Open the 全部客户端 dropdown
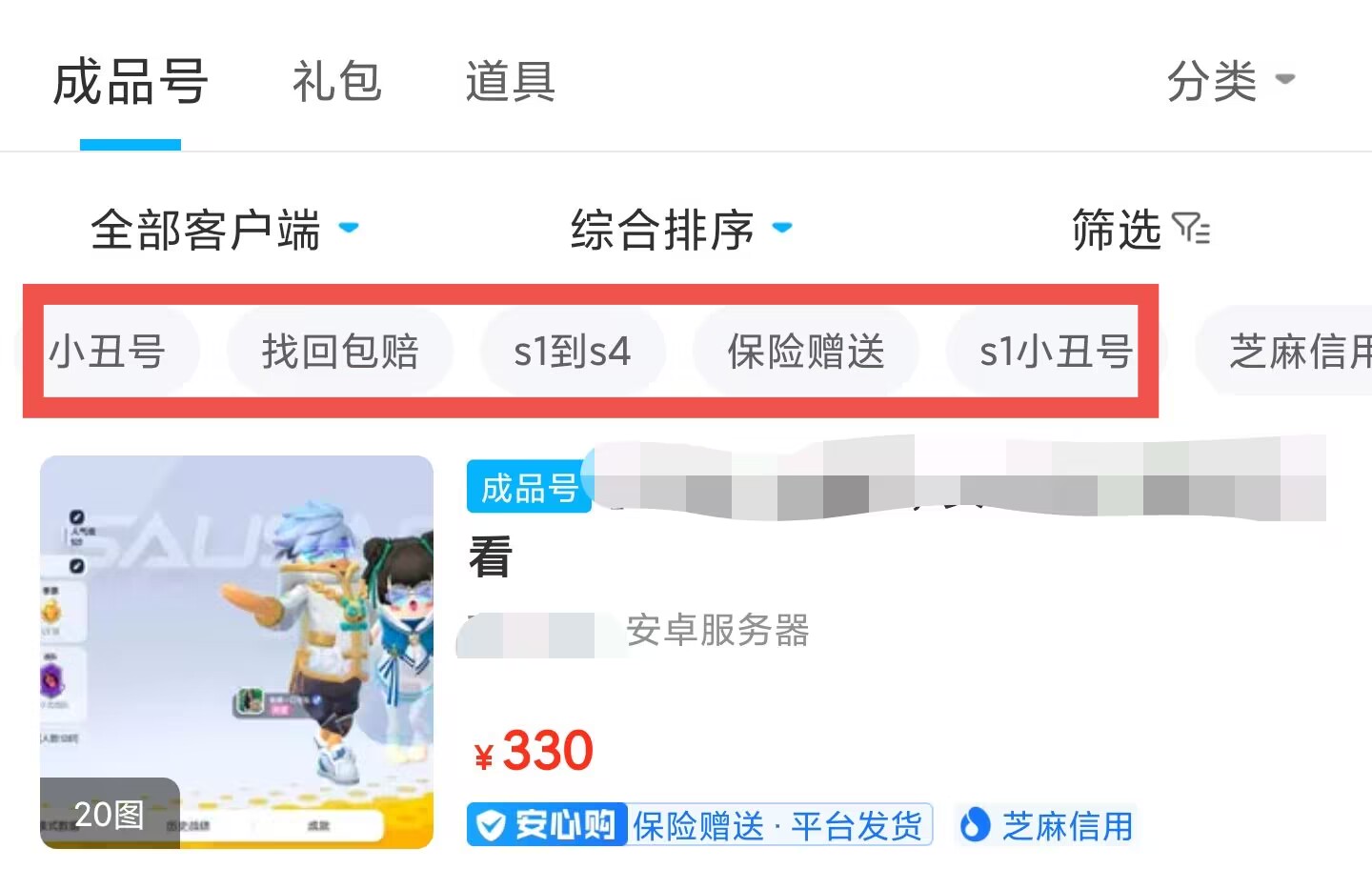 point(225,230)
